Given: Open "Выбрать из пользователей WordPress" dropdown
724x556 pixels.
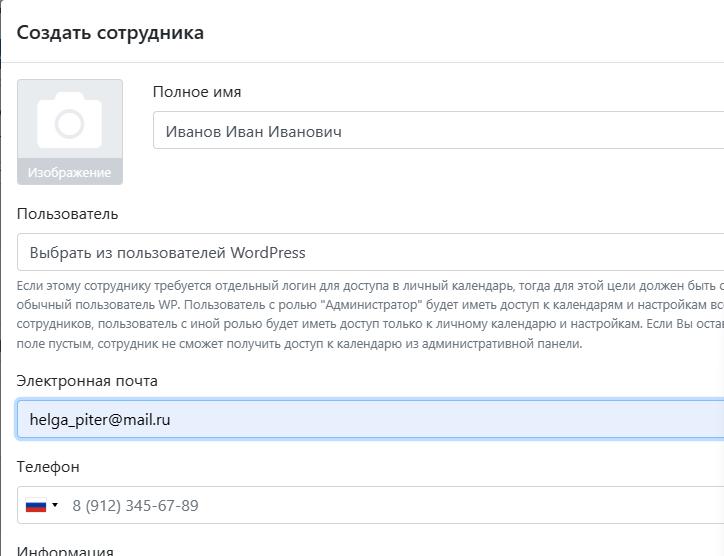Looking at the screenshot, I should coord(370,252).
